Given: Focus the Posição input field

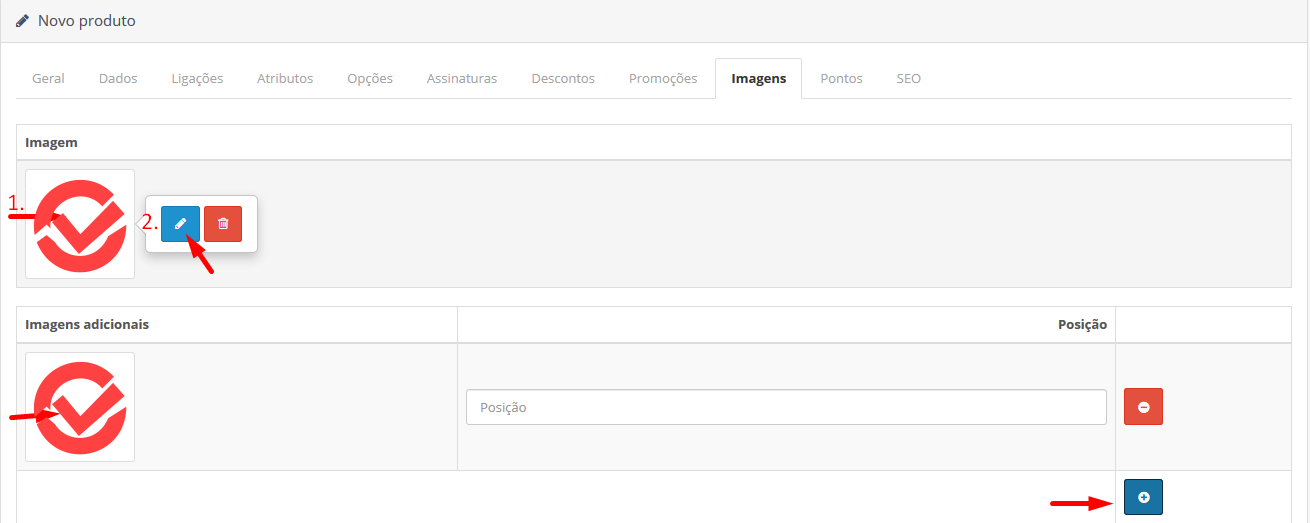Looking at the screenshot, I should [x=786, y=407].
